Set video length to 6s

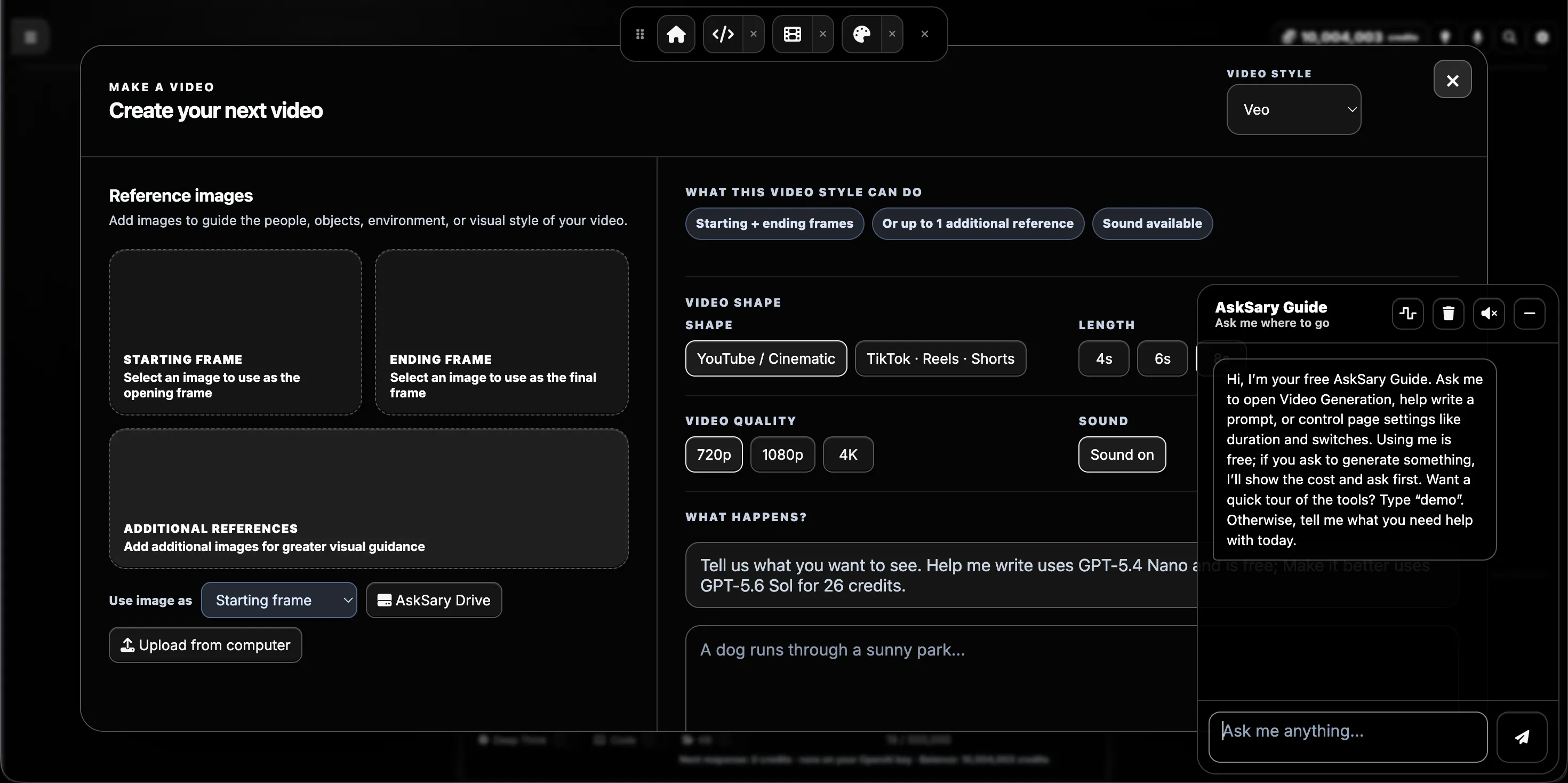pos(1162,358)
